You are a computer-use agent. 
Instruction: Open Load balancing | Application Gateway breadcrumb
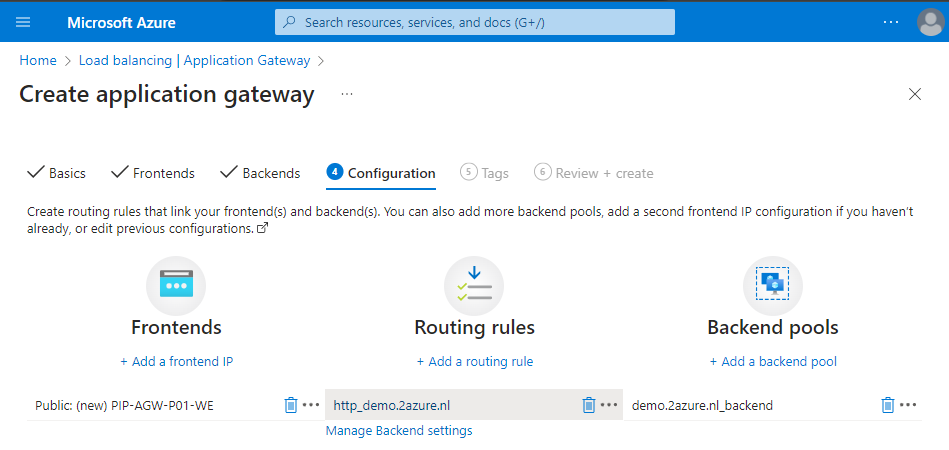(x=194, y=60)
